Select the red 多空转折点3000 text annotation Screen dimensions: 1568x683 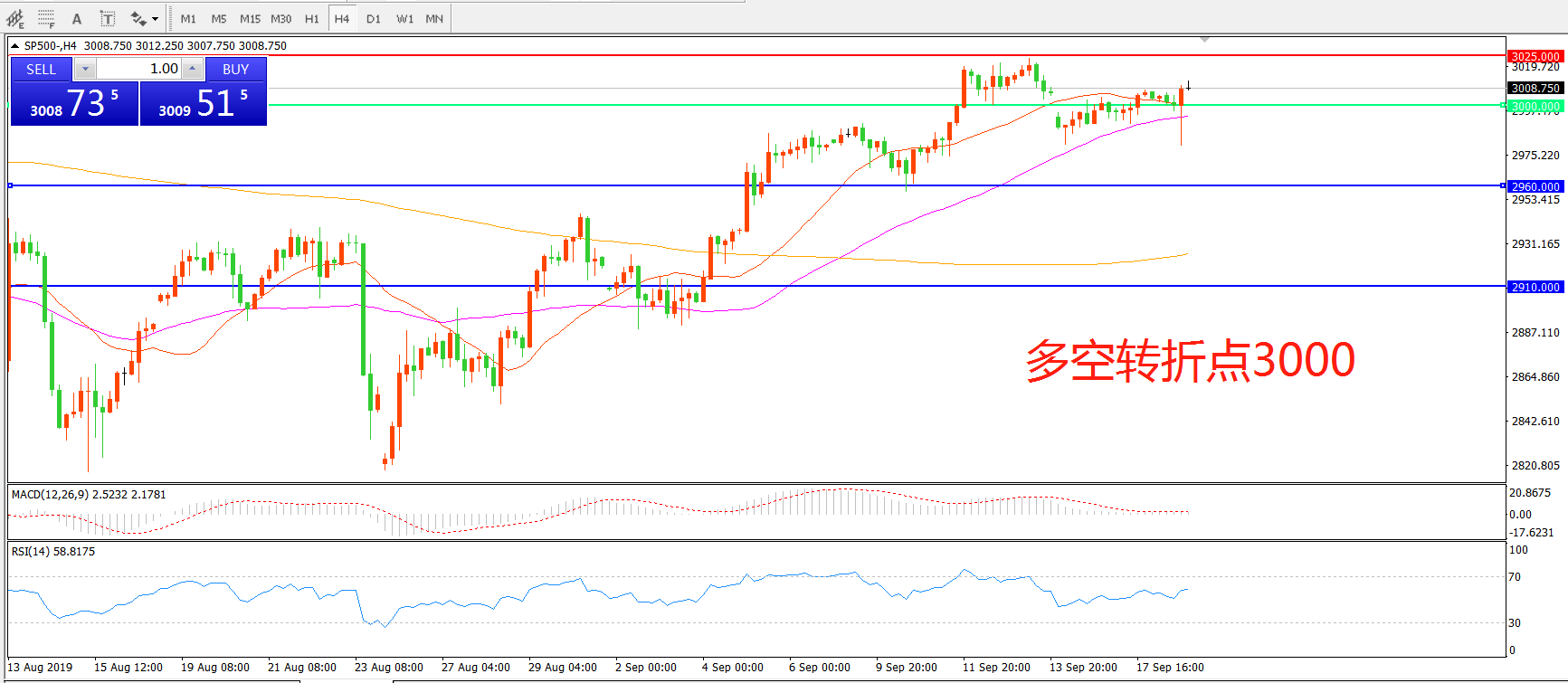[1190, 361]
